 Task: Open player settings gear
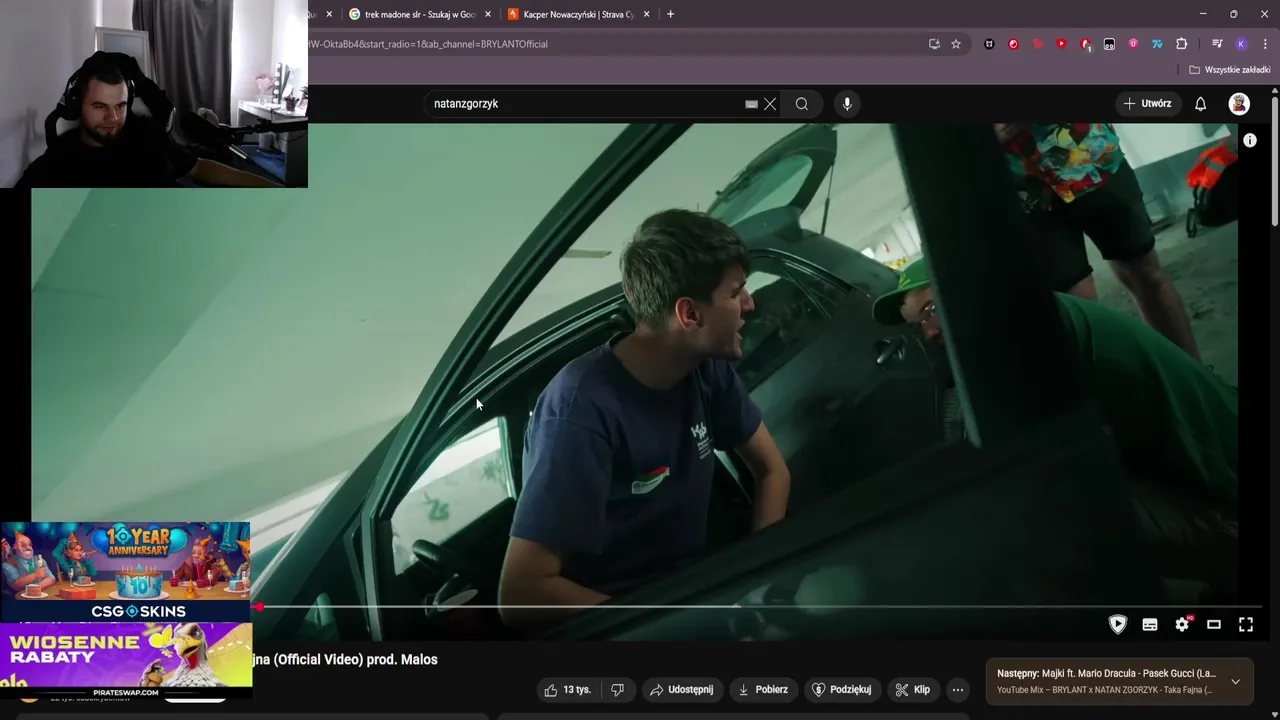pos(1182,624)
